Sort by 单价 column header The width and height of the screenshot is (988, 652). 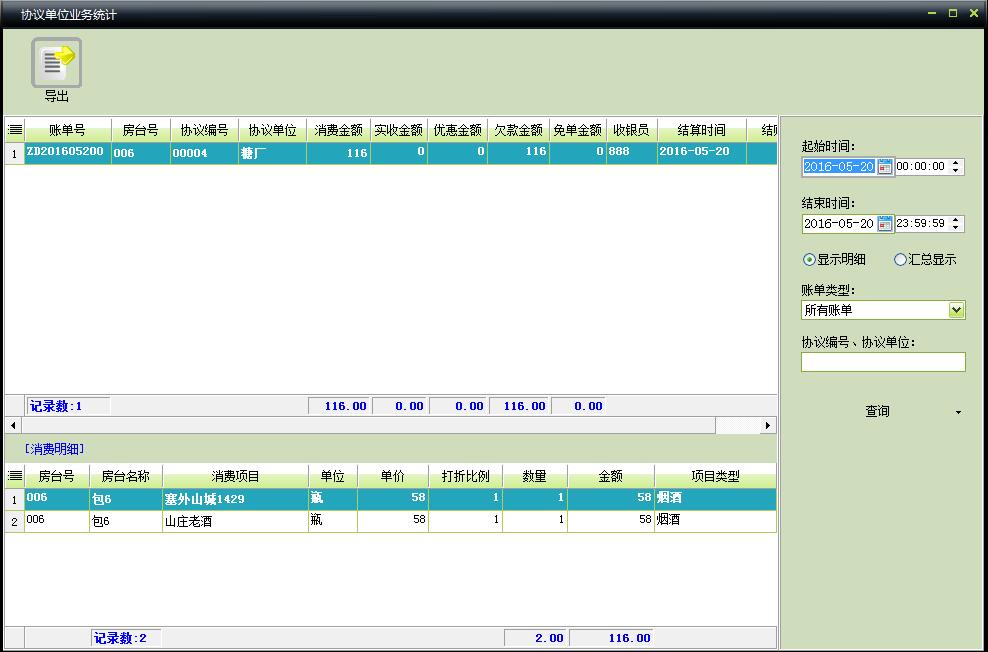coord(393,476)
